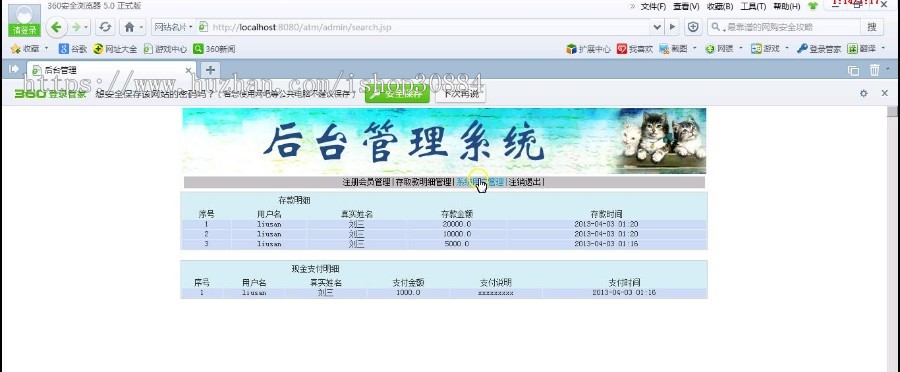Open the 工具(T) menu

coord(753,6)
